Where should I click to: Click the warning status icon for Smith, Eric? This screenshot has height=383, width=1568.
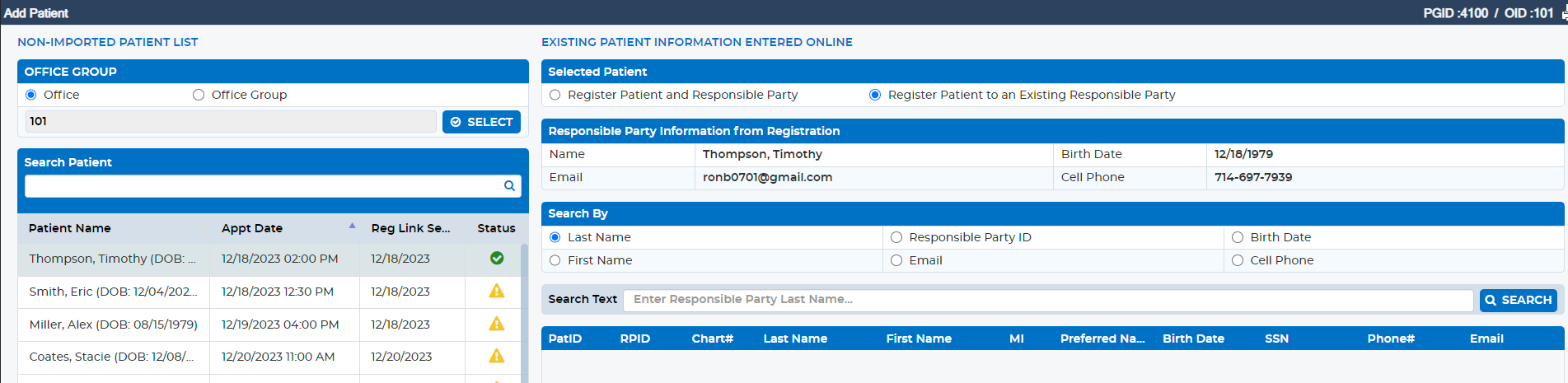point(497,291)
